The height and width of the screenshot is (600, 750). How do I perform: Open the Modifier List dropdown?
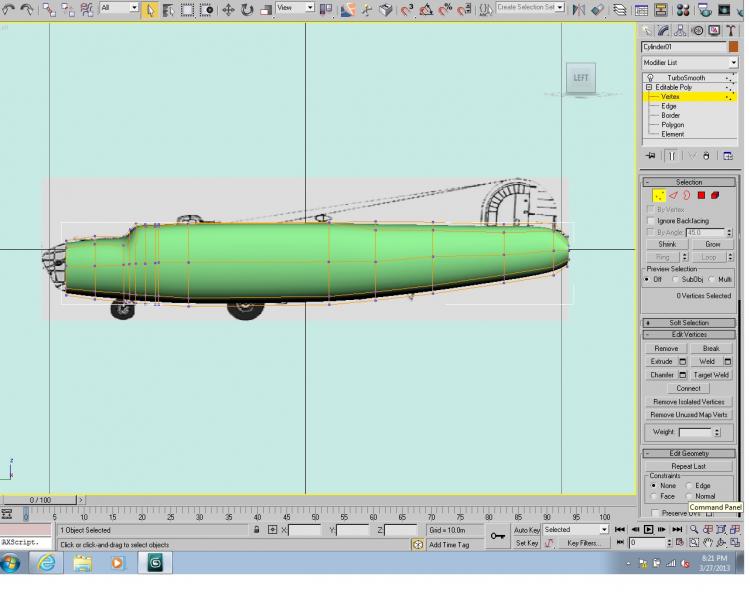pos(689,63)
